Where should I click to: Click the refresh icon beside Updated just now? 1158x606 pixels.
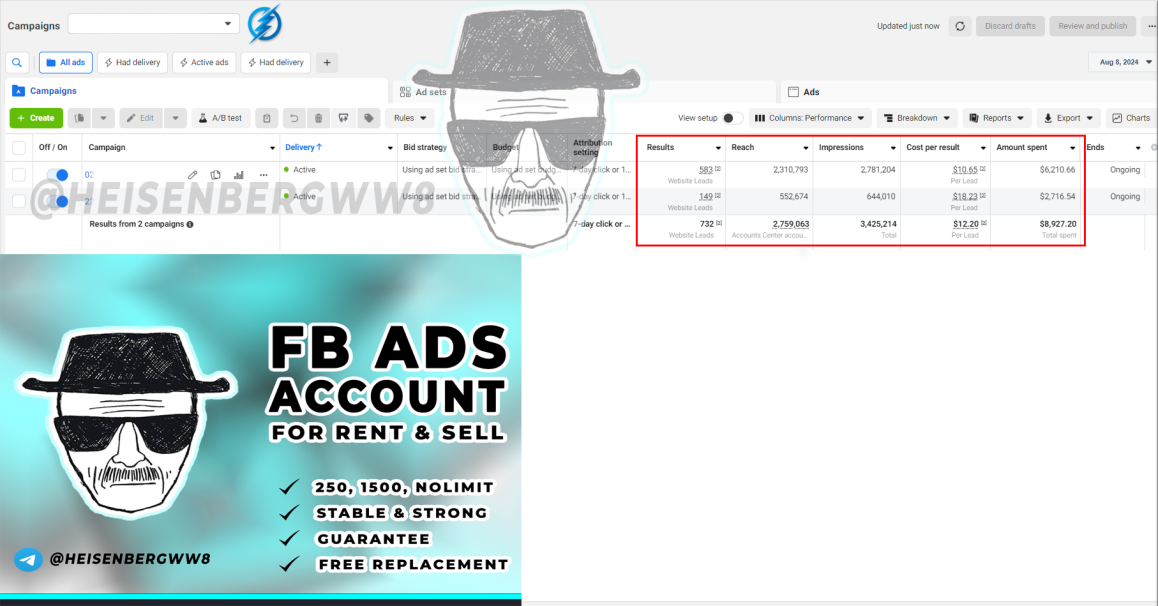959,26
